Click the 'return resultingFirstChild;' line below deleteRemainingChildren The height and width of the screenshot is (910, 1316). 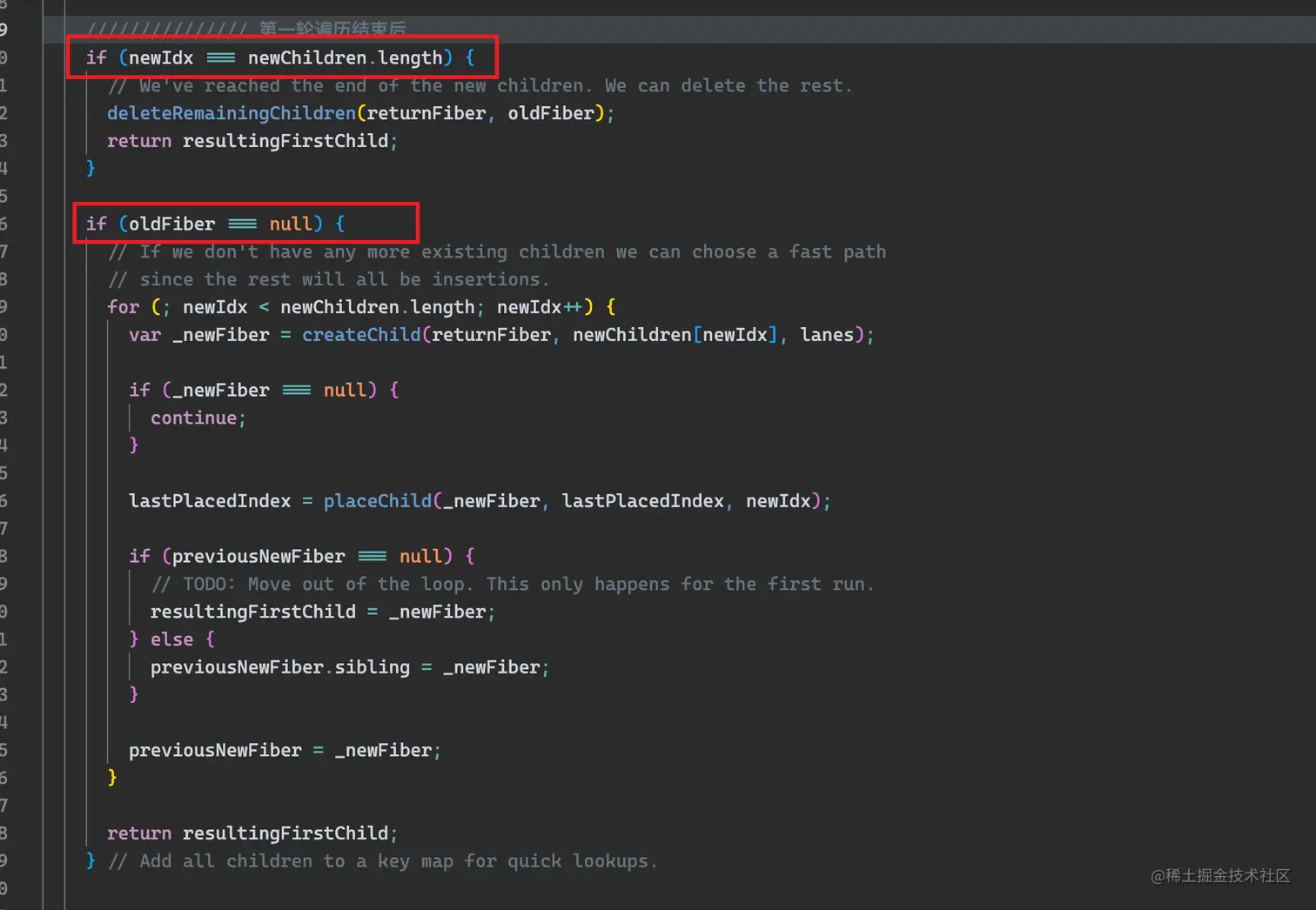(252, 141)
